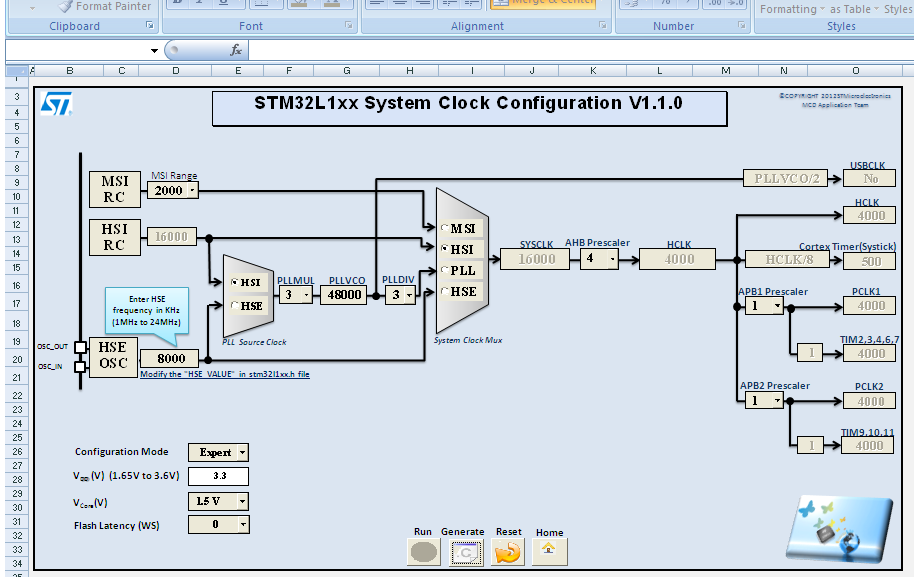Click the formula bar input
The image size is (914, 577).
pyautogui.click(x=580, y=50)
